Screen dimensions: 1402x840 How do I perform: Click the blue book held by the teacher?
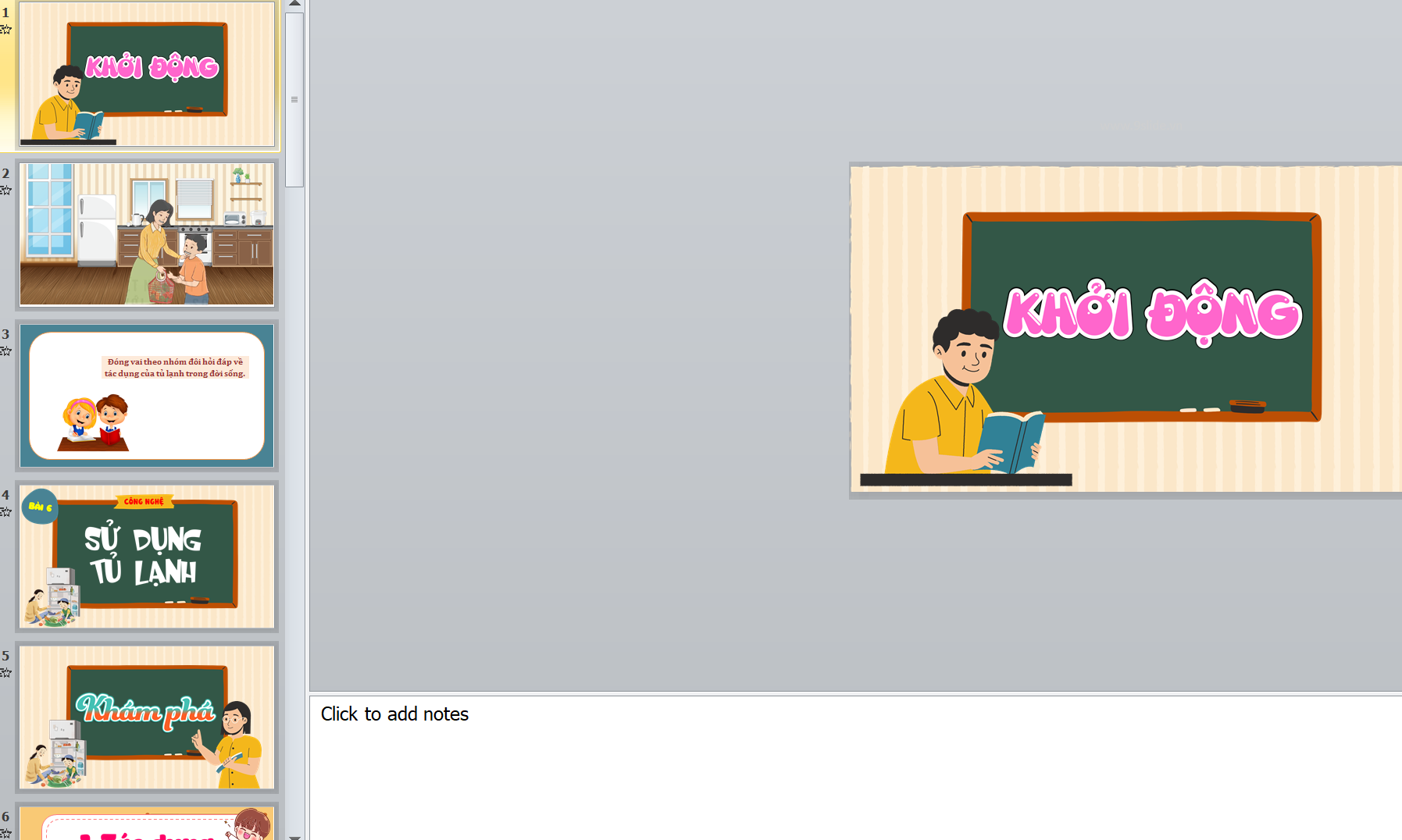[x=1013, y=441]
